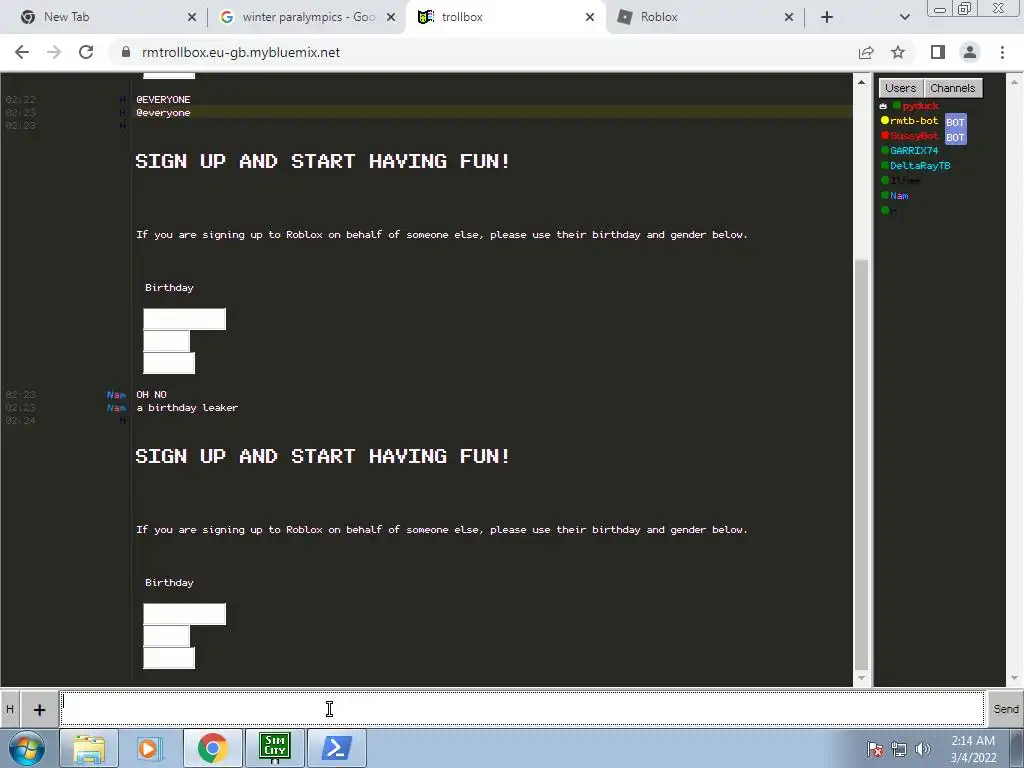Go back with the browser back arrow
The height and width of the screenshot is (768, 1024).
(x=22, y=52)
